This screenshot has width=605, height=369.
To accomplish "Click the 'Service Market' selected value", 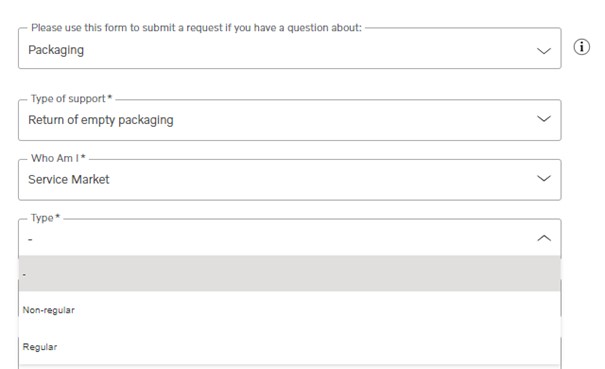I will tap(69, 179).
